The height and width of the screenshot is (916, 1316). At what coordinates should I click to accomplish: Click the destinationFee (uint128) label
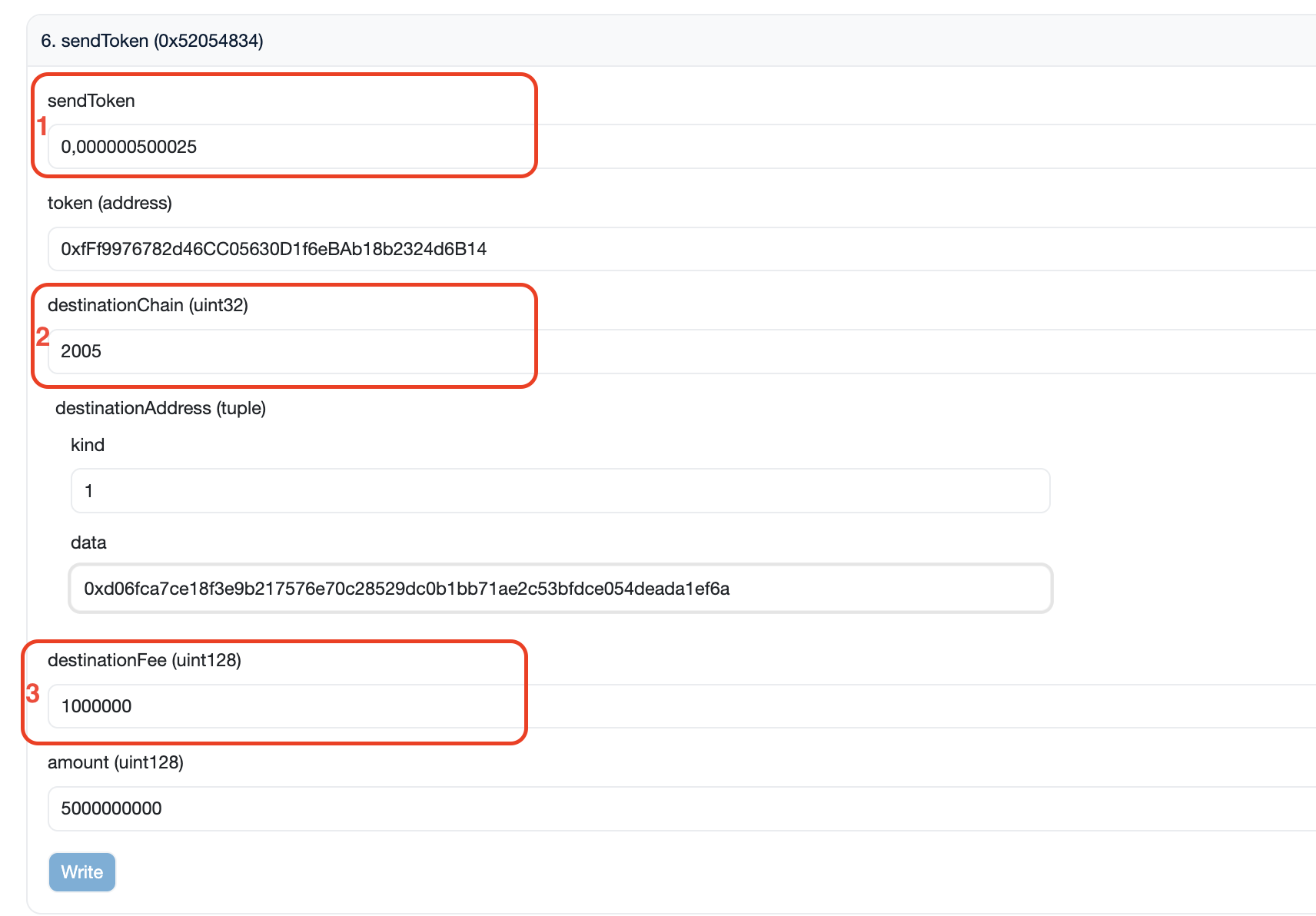pyautogui.click(x=145, y=660)
